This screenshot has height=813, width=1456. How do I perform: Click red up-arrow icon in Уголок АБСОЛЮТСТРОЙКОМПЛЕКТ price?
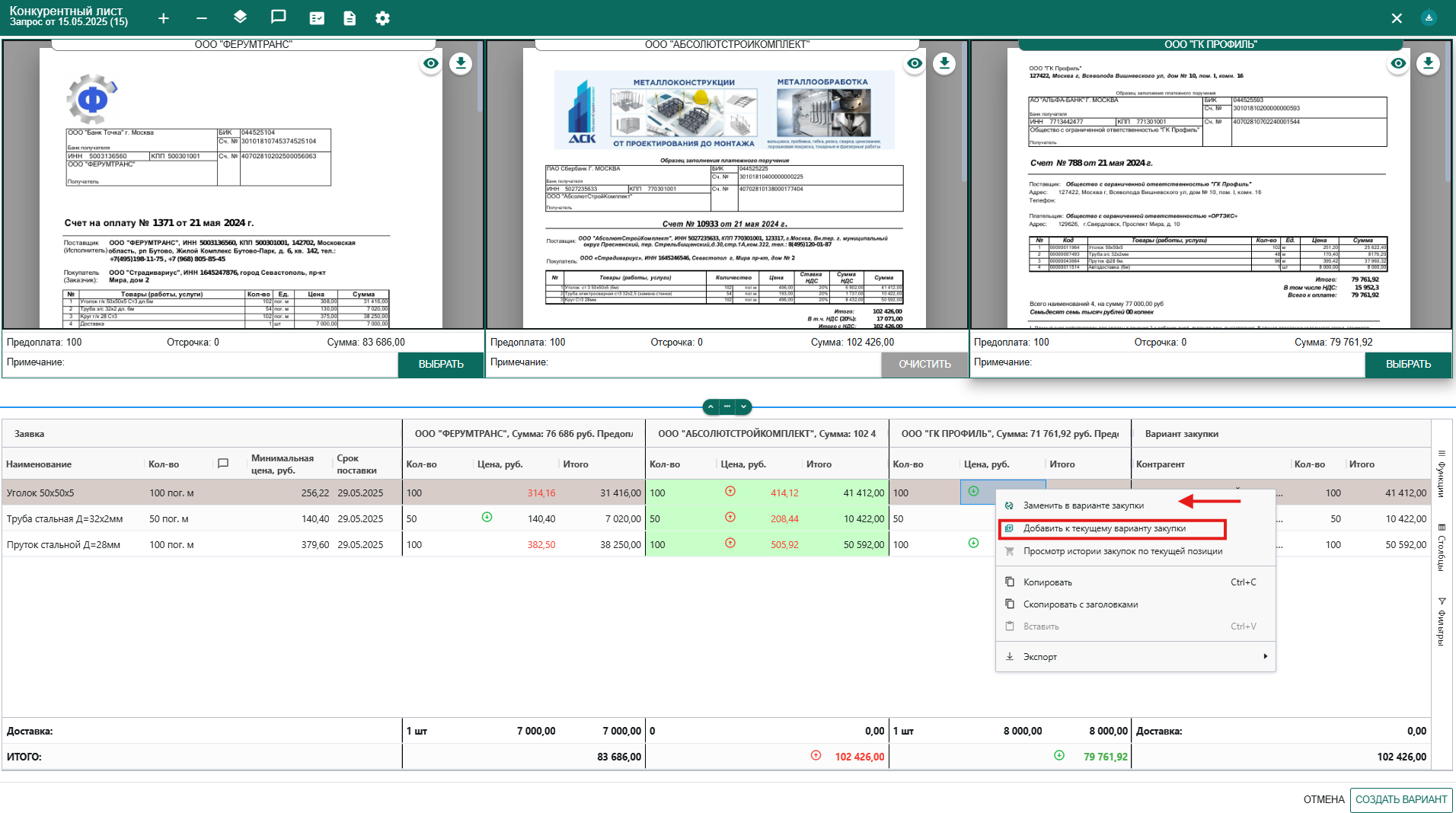click(730, 492)
